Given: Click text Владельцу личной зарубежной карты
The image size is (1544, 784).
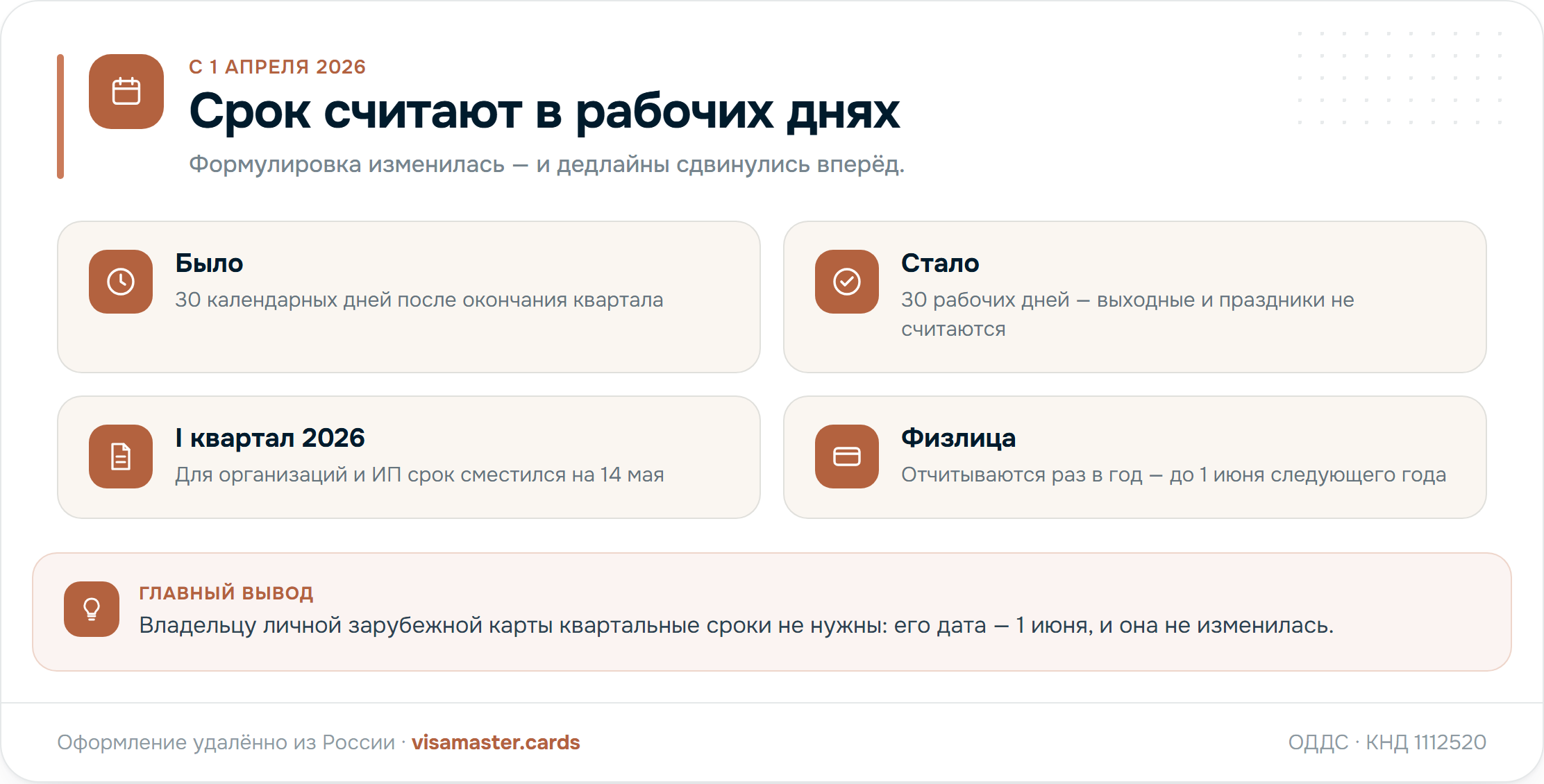Looking at the screenshot, I should pyautogui.click(x=346, y=626).
